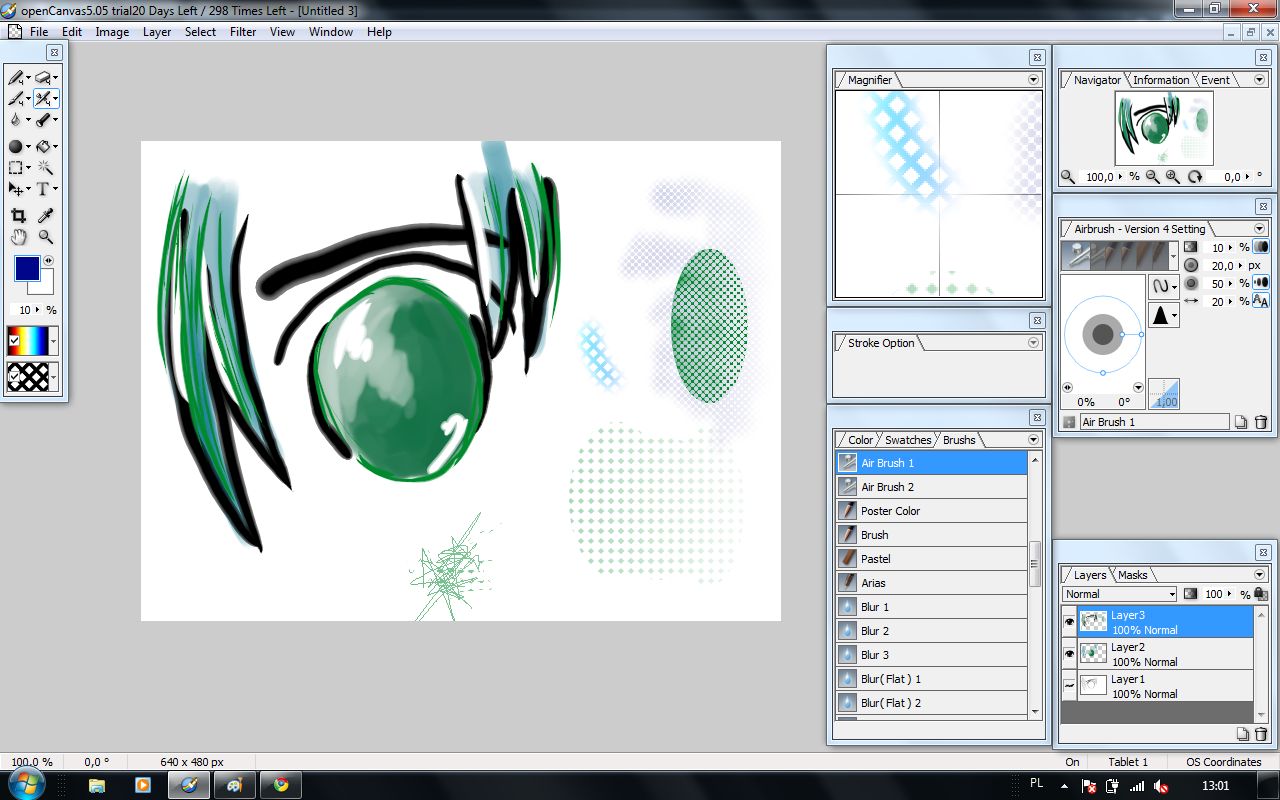Open the Normal blend mode dropdown
Image resolution: width=1280 pixels, height=800 pixels.
(1172, 594)
